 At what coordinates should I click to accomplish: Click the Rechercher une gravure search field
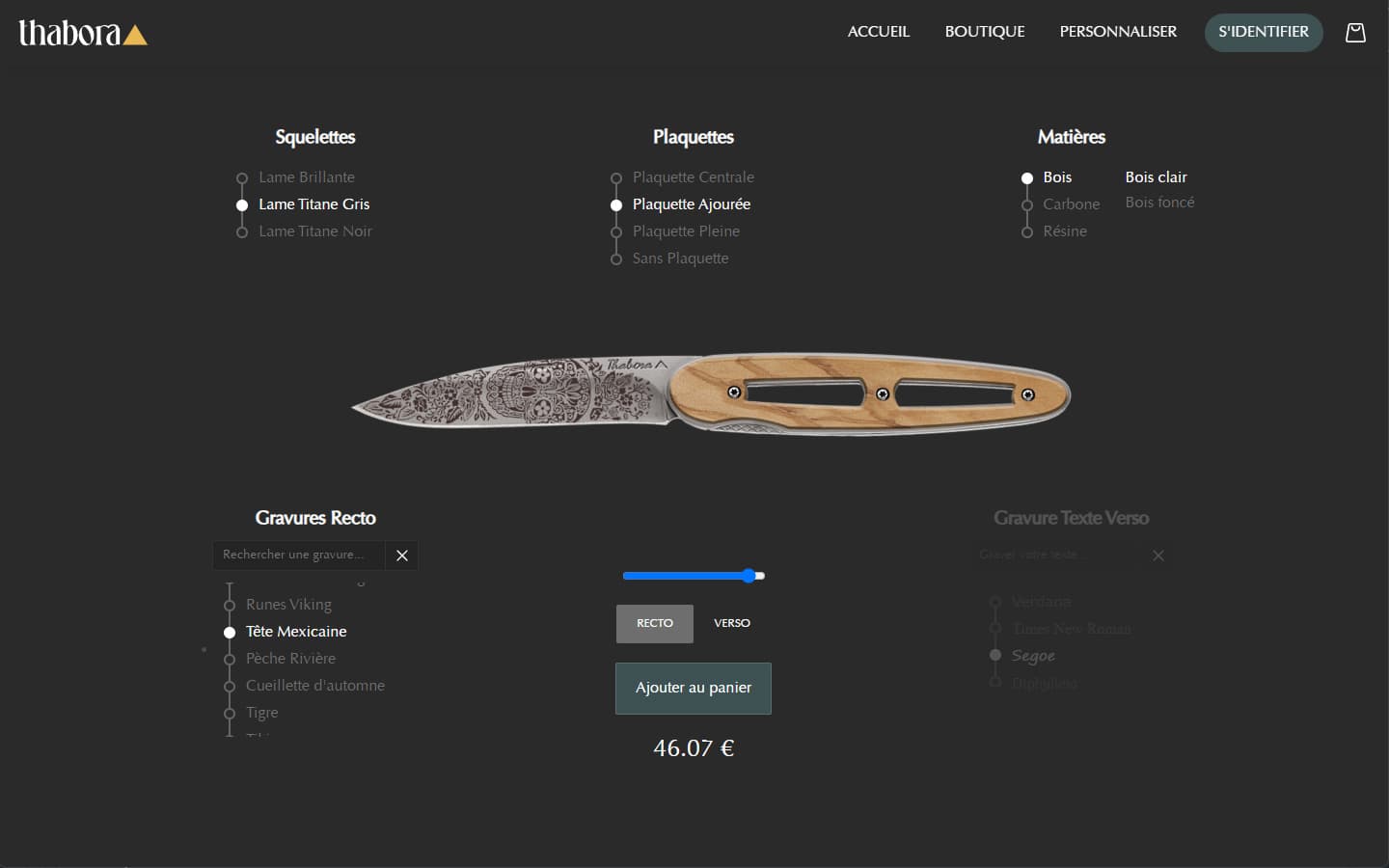coord(298,556)
